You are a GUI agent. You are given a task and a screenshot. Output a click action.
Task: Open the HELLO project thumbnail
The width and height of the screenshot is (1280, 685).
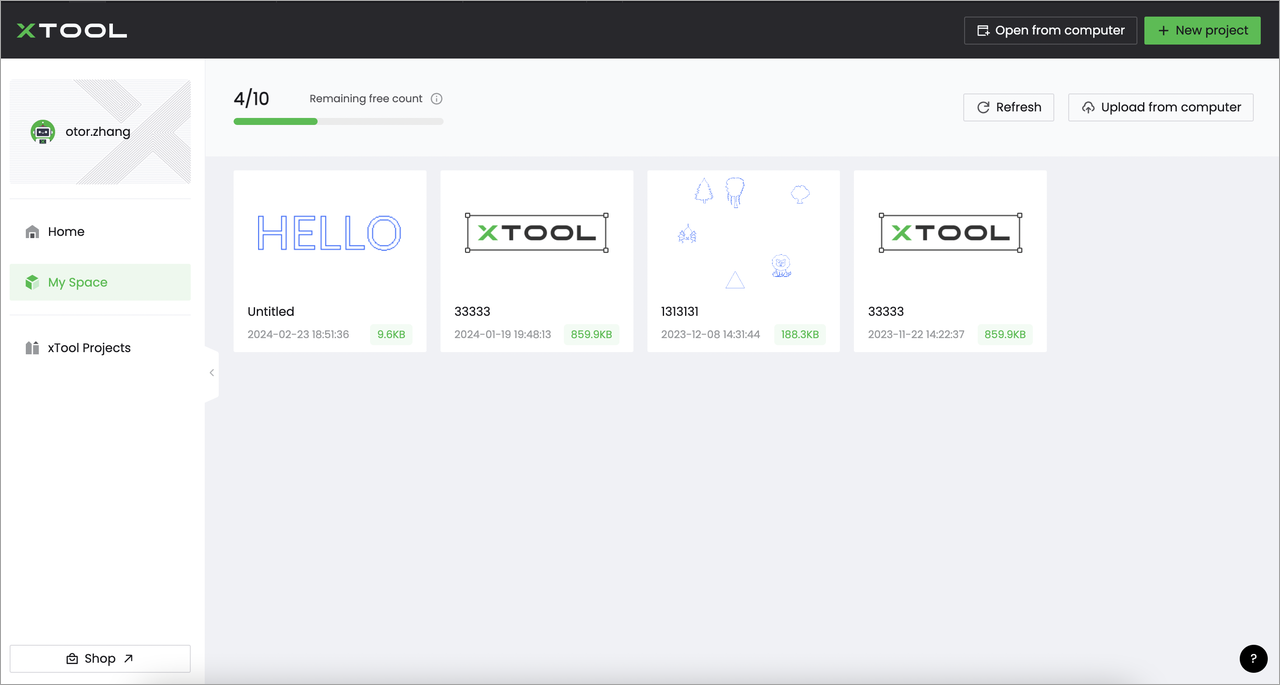pyautogui.click(x=330, y=232)
